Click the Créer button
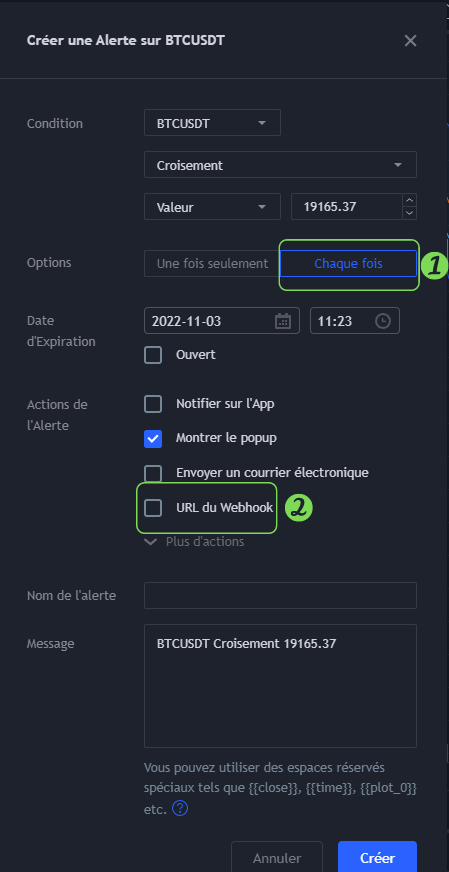 tap(377, 858)
